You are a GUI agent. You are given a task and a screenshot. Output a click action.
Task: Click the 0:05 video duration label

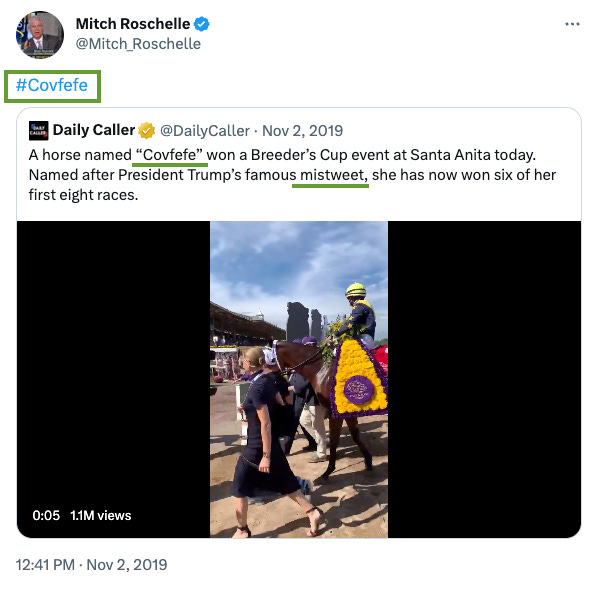[x=46, y=515]
